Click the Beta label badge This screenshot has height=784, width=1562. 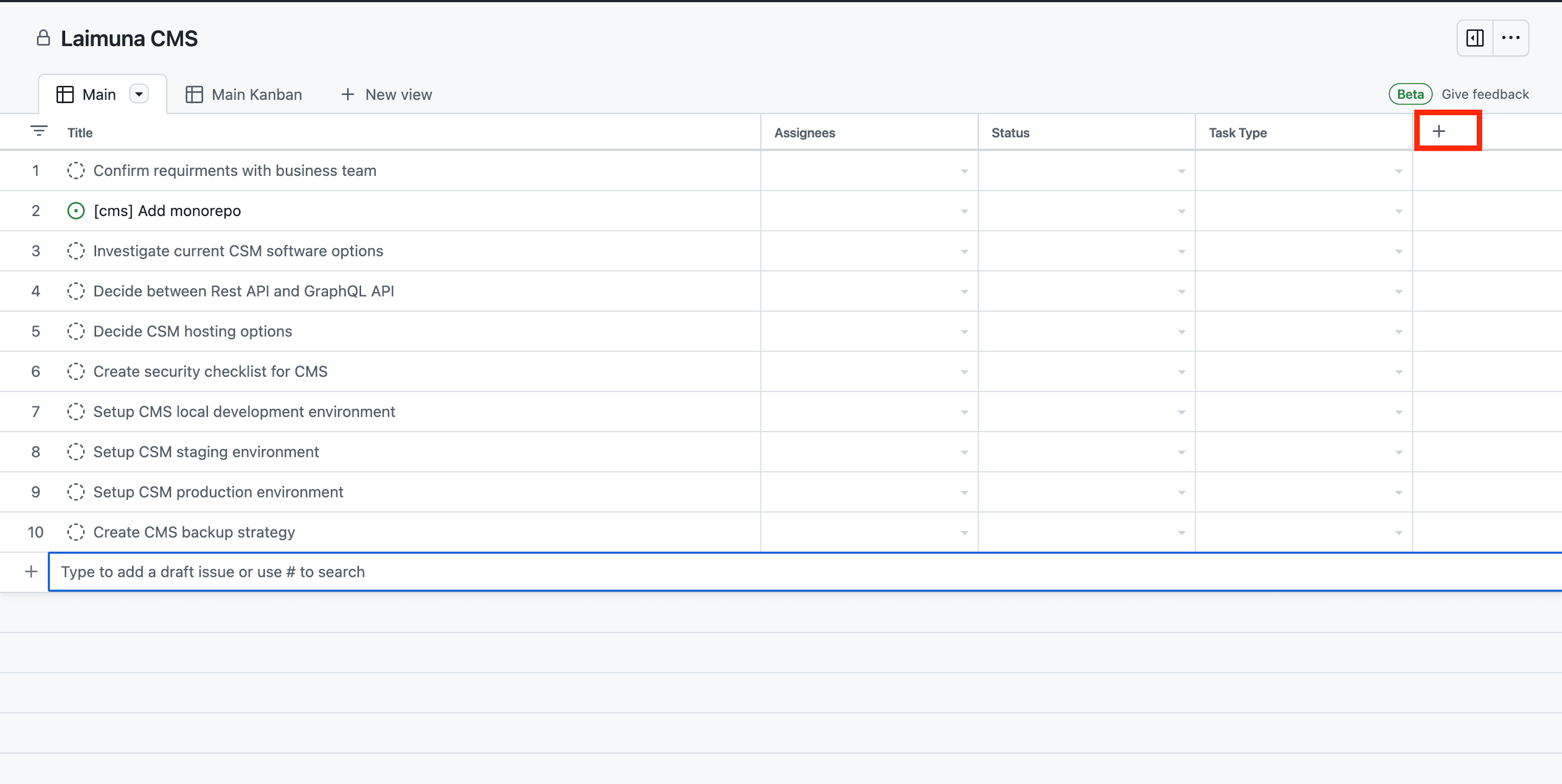pos(1410,94)
